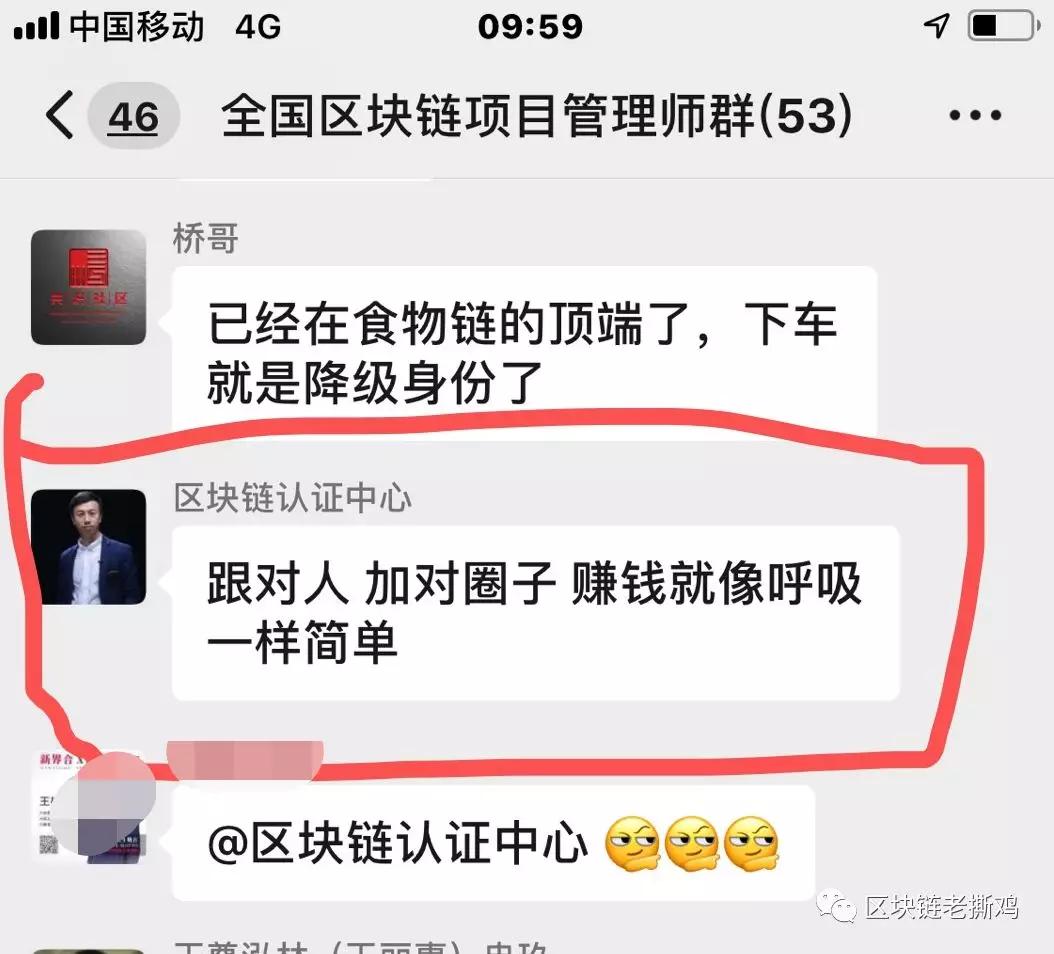Tap the 09:59 clock in status bar
Screen dimensions: 1054x954
pyautogui.click(x=530, y=27)
